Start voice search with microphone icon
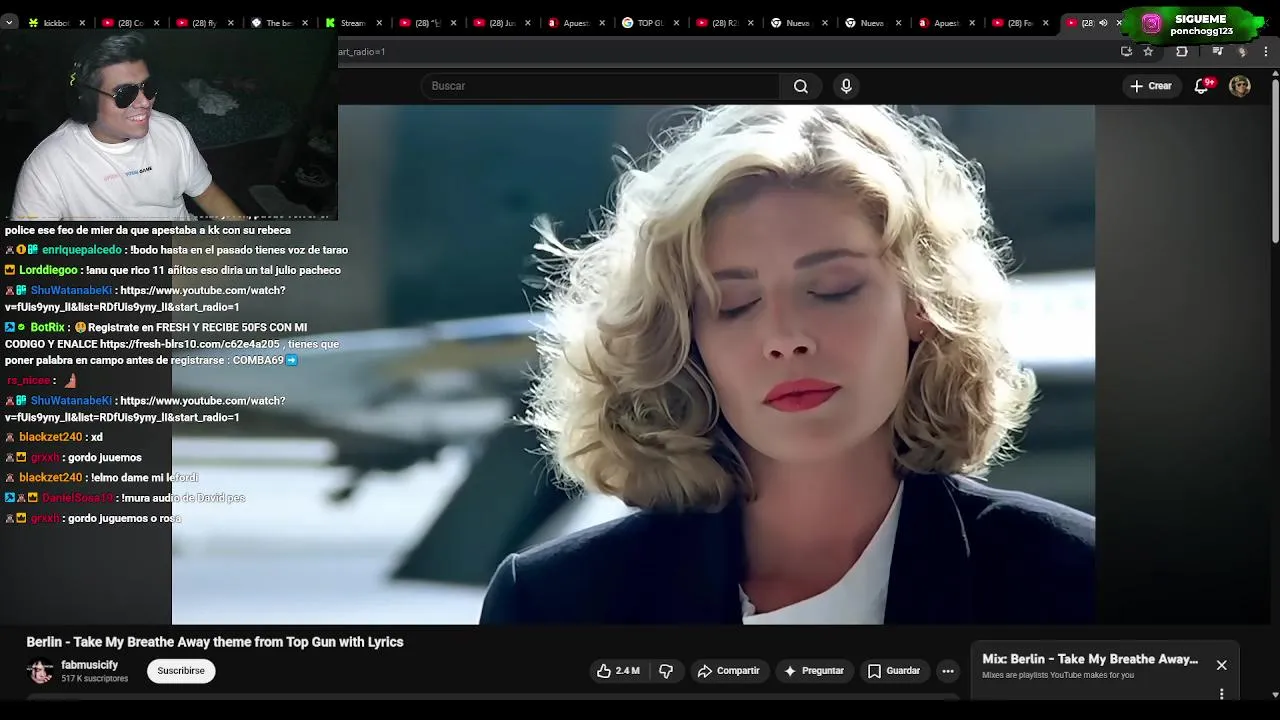The width and height of the screenshot is (1280, 720). [846, 86]
